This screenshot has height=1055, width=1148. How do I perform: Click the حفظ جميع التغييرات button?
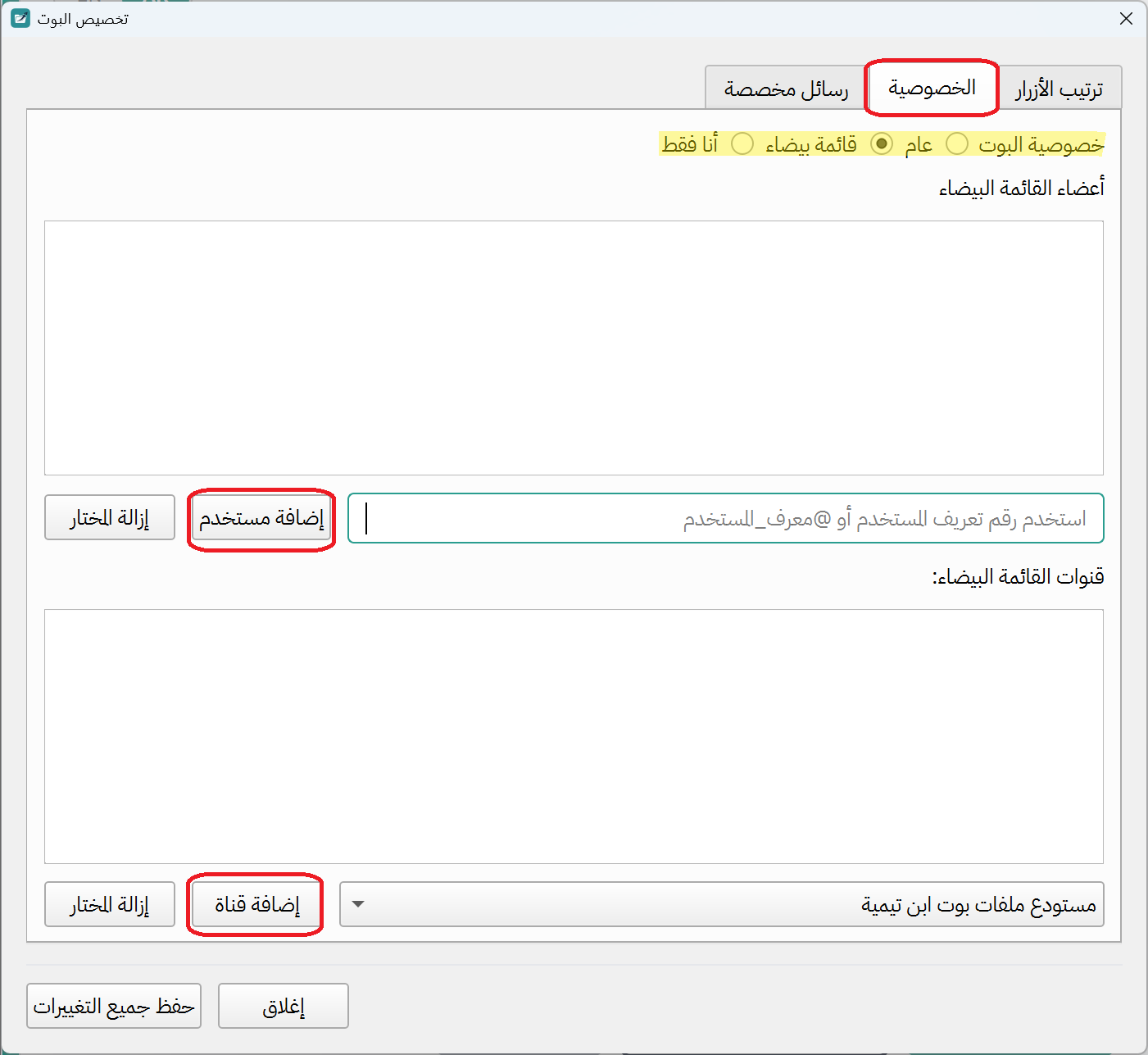click(x=114, y=1006)
